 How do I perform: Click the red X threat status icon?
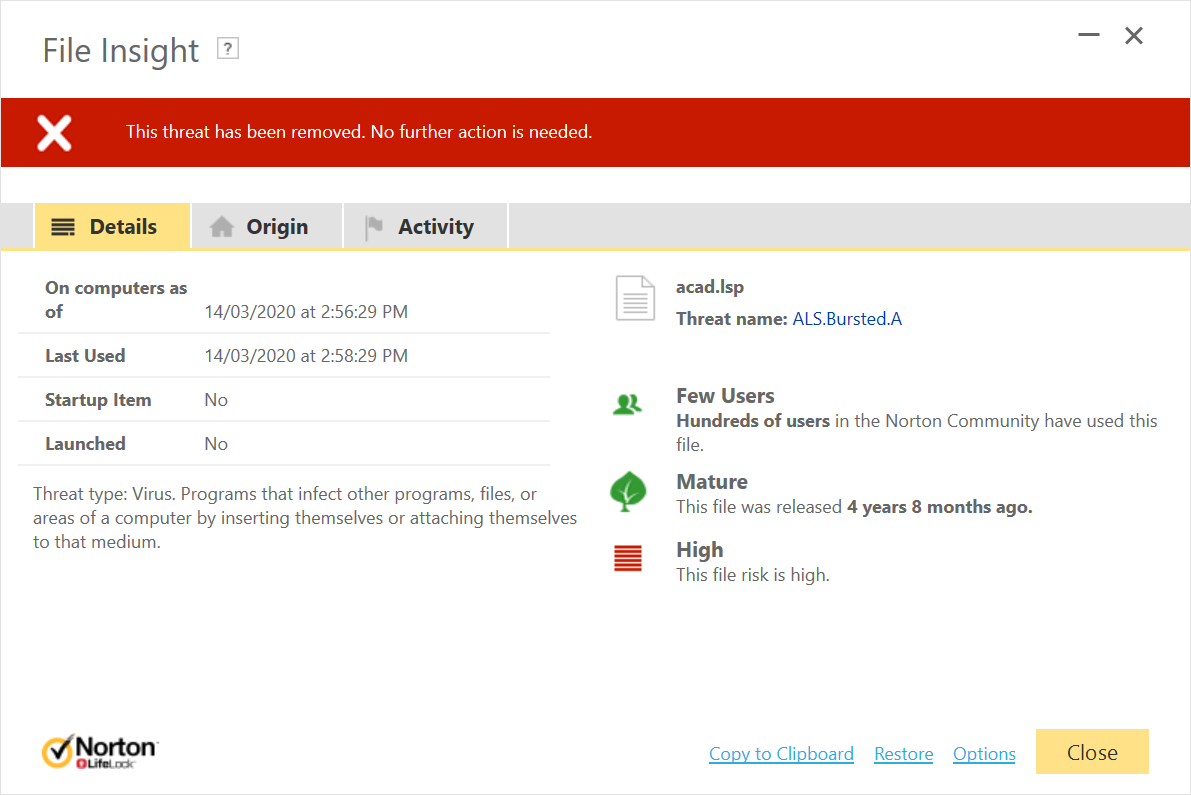pos(54,132)
